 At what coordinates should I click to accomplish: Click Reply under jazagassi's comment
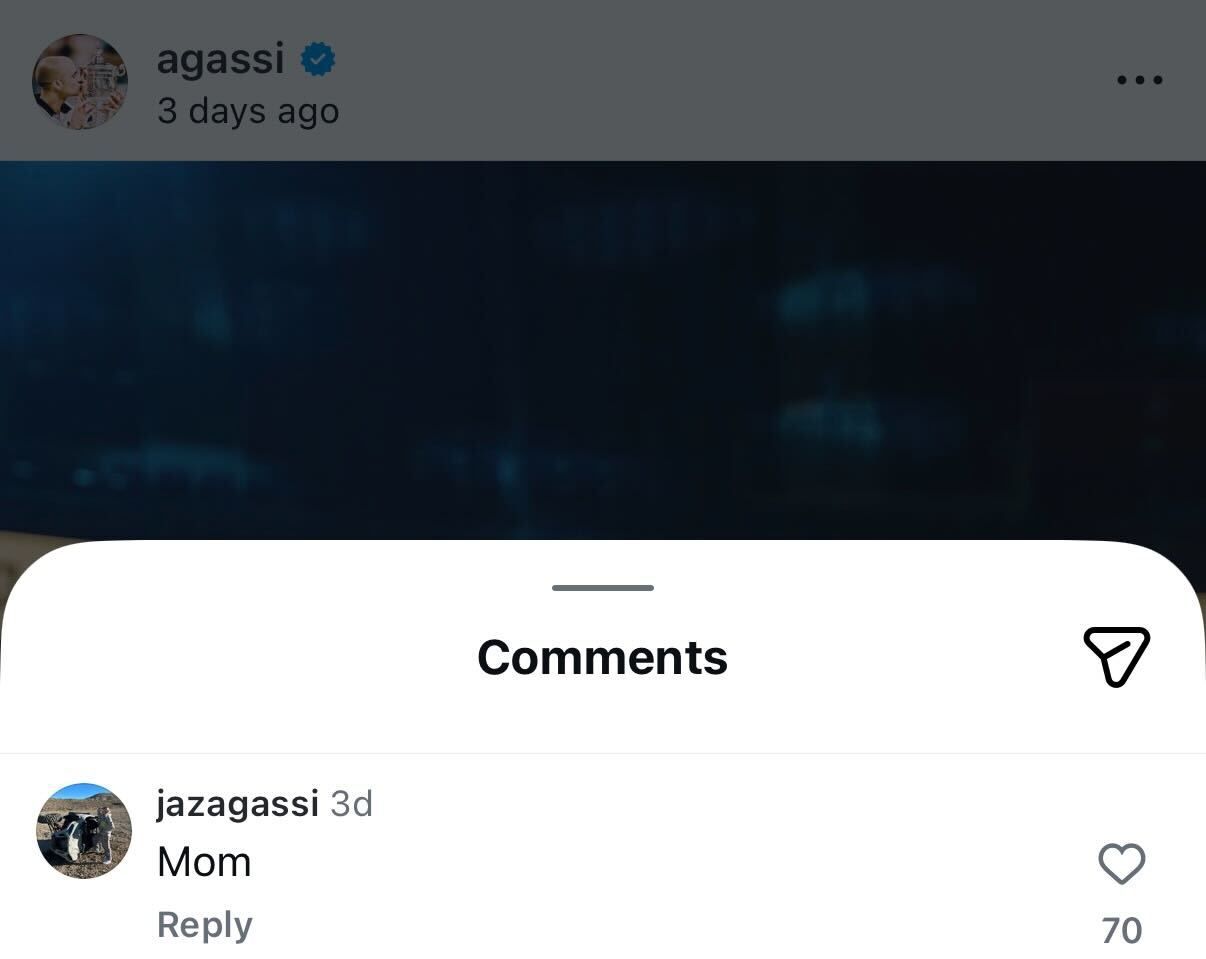[x=204, y=924]
